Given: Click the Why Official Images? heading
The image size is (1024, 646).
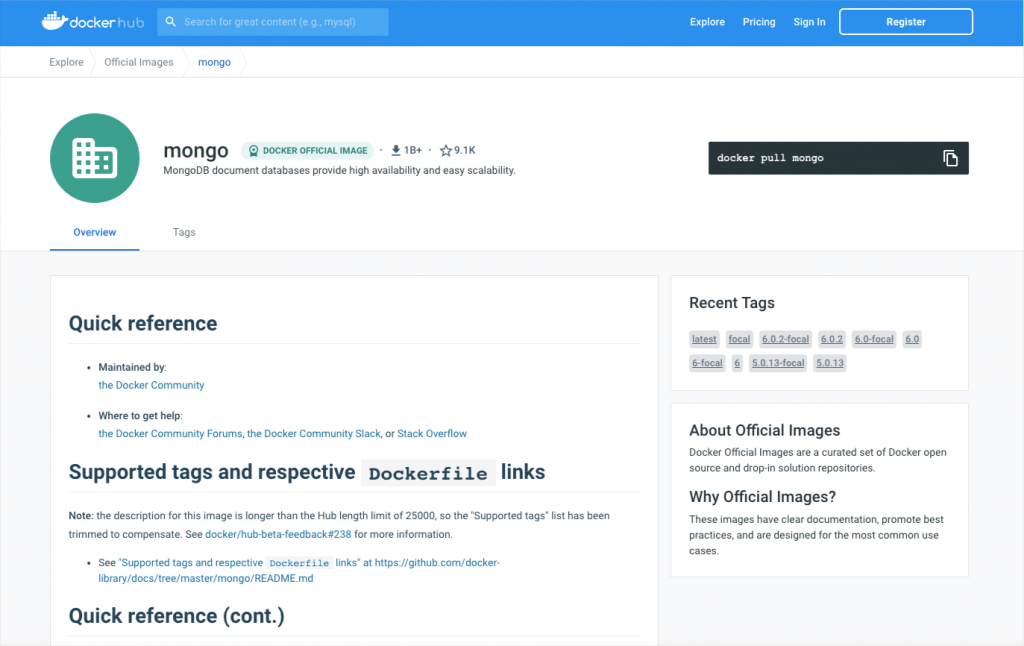Looking at the screenshot, I should pyautogui.click(x=763, y=497).
